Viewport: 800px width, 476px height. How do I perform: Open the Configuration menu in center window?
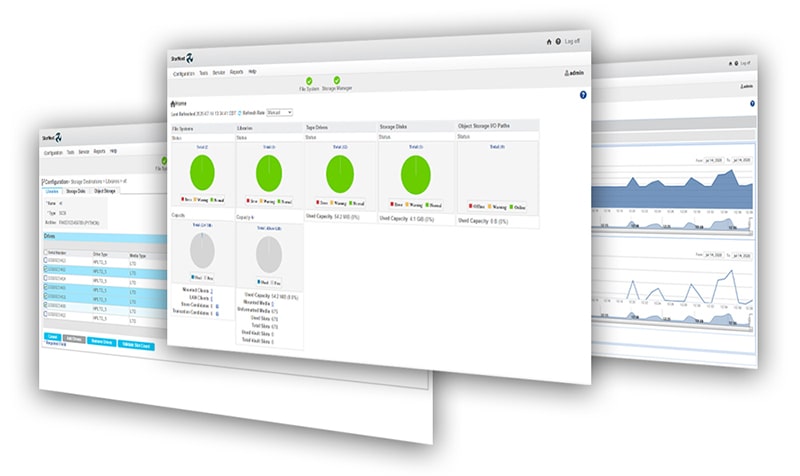183,72
